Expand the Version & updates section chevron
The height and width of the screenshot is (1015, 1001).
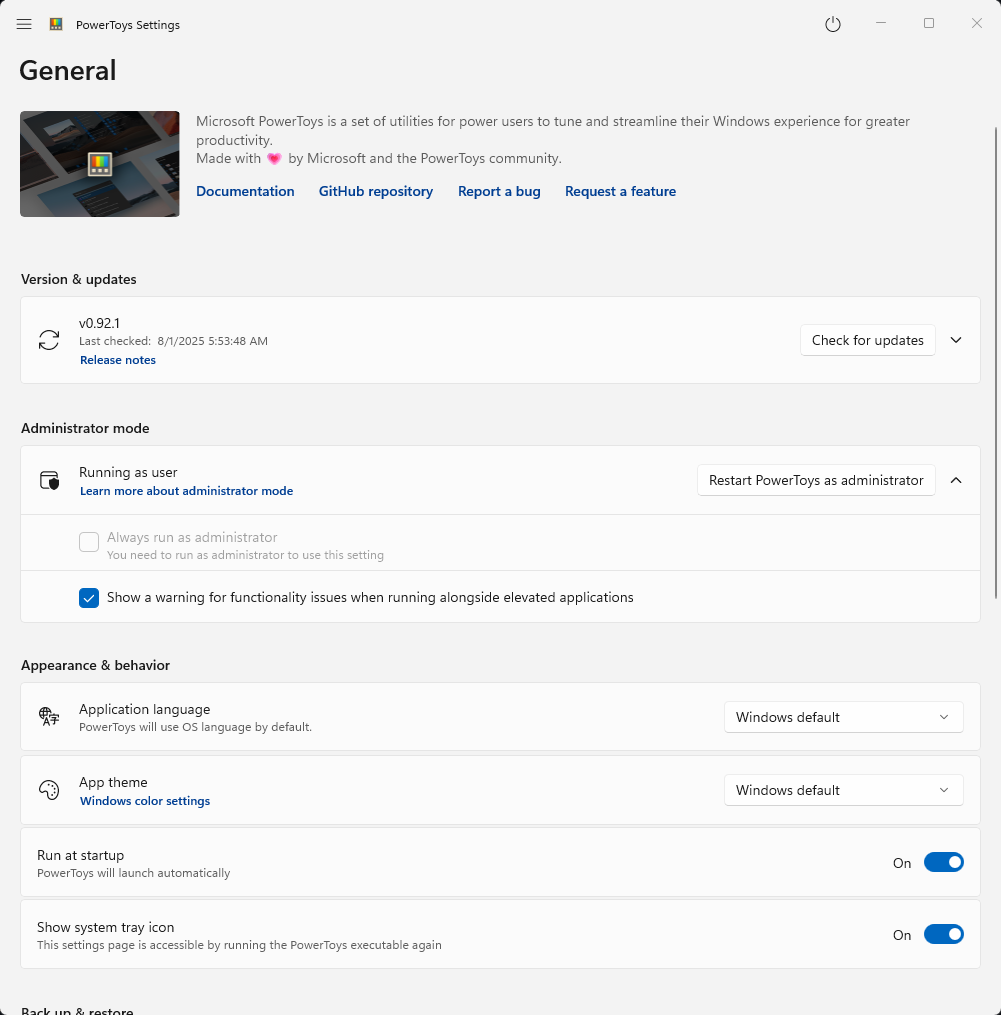tap(955, 340)
